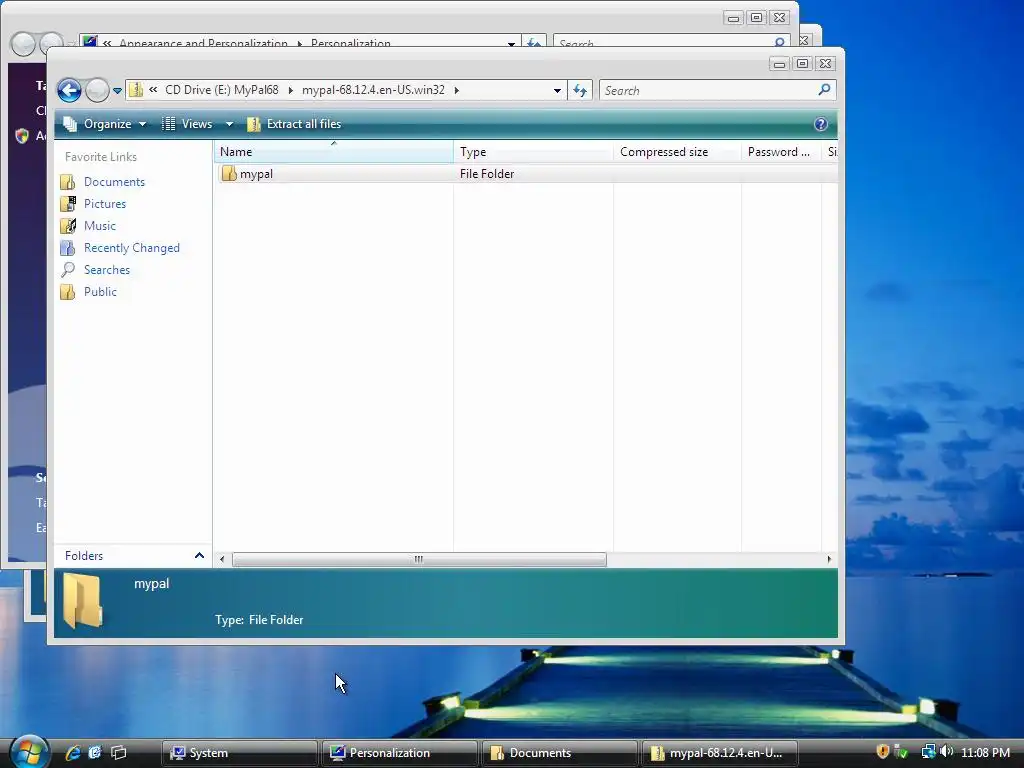The width and height of the screenshot is (1024, 768).
Task: Expand the Folders pane
Action: coord(199,556)
